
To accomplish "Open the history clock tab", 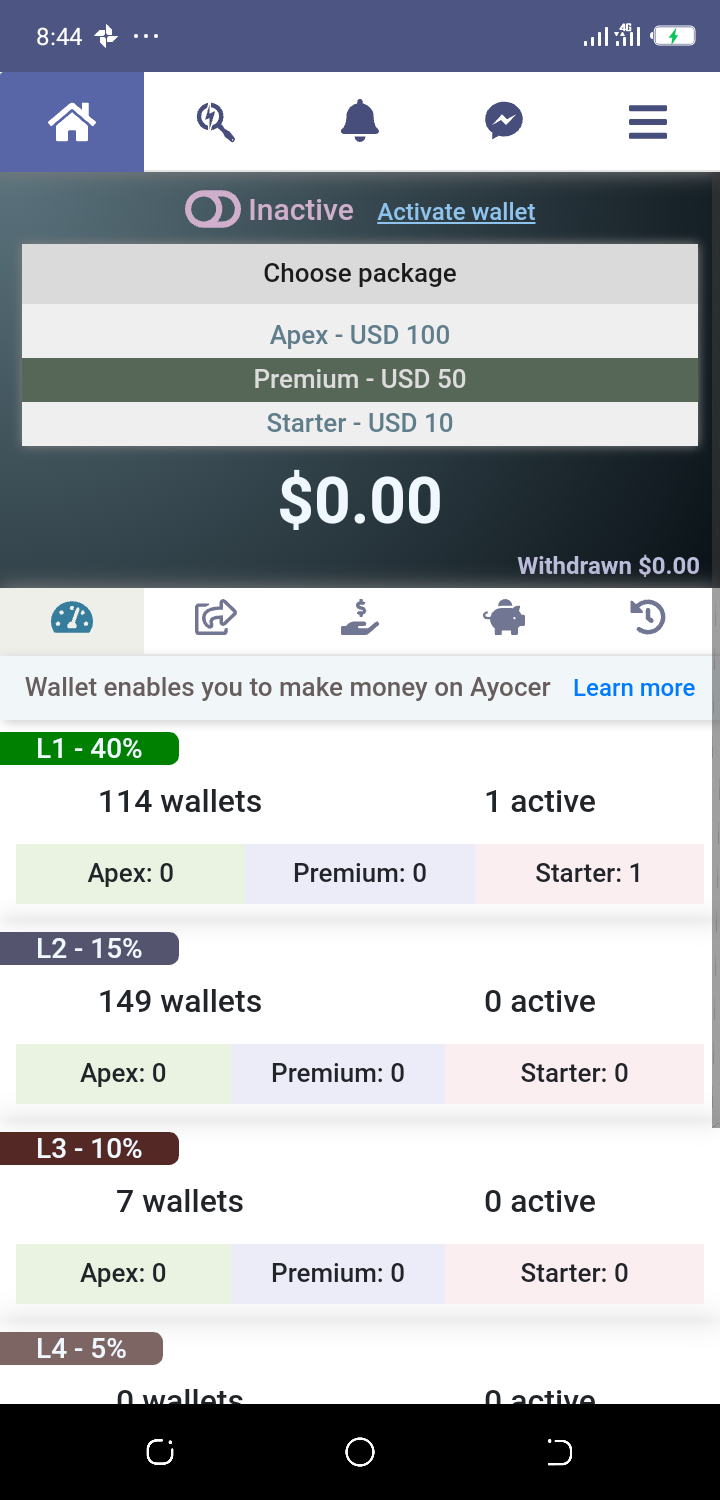I will pos(647,618).
